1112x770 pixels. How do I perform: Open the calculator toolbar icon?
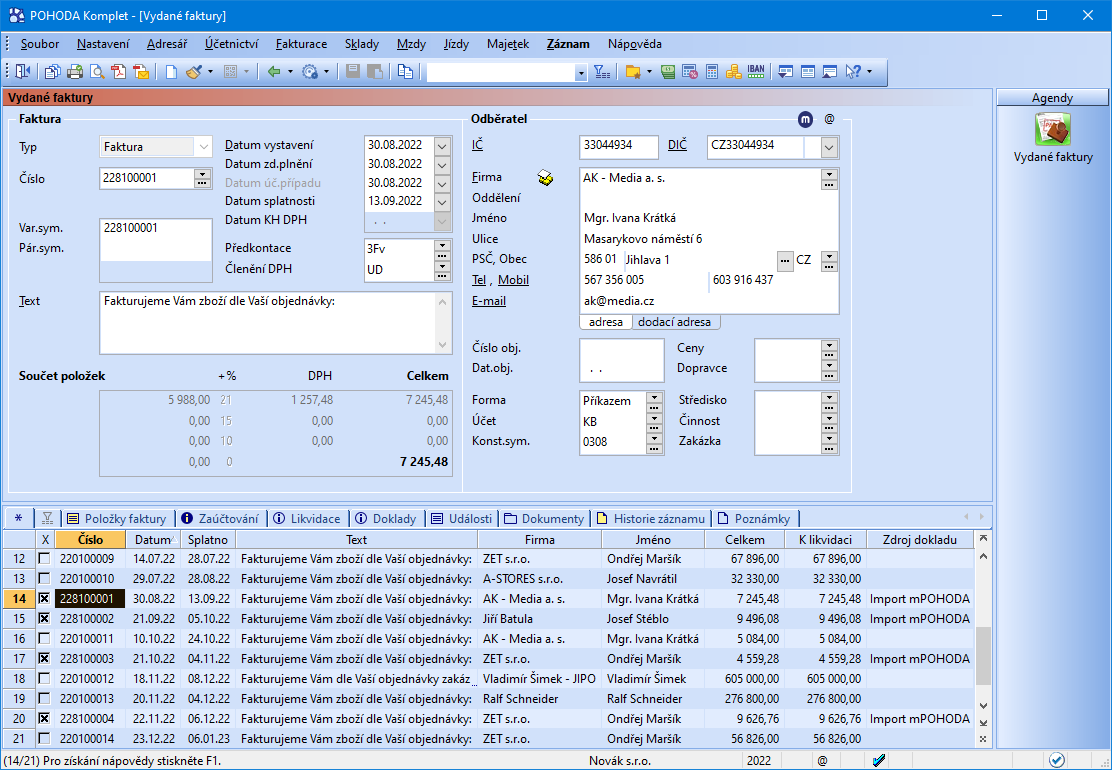click(711, 72)
